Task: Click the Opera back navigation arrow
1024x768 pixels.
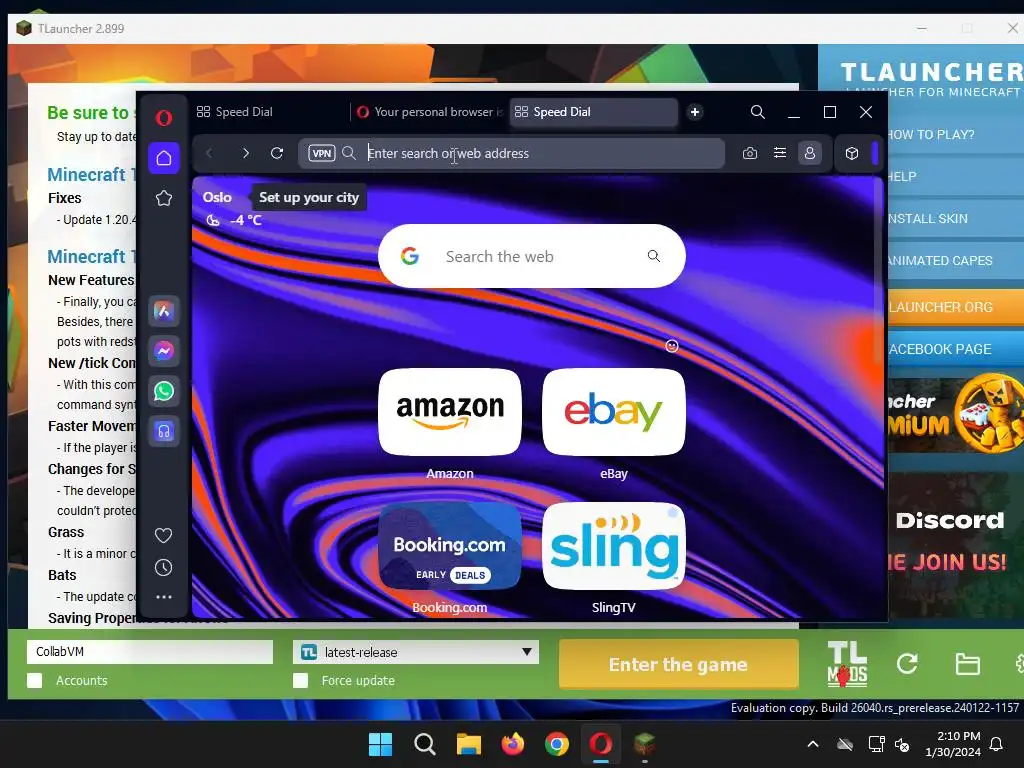Action: [209, 153]
